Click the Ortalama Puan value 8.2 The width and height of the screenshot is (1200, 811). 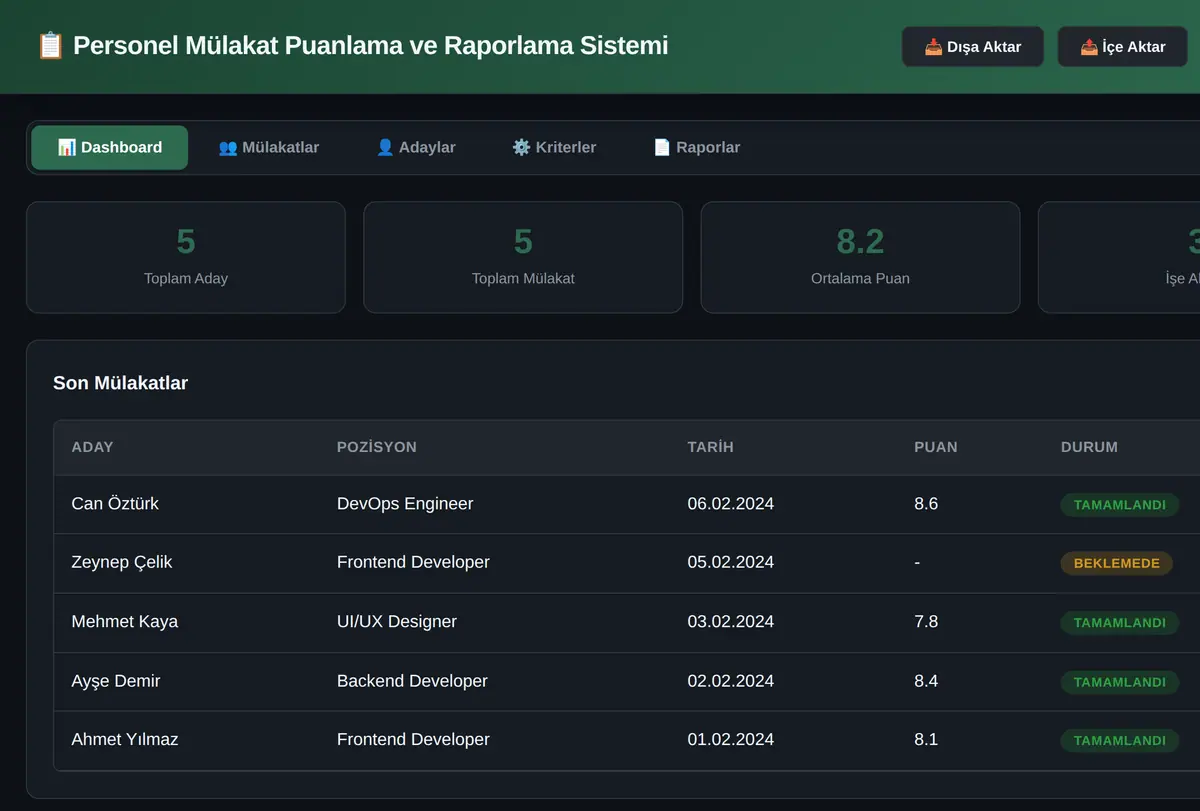860,241
